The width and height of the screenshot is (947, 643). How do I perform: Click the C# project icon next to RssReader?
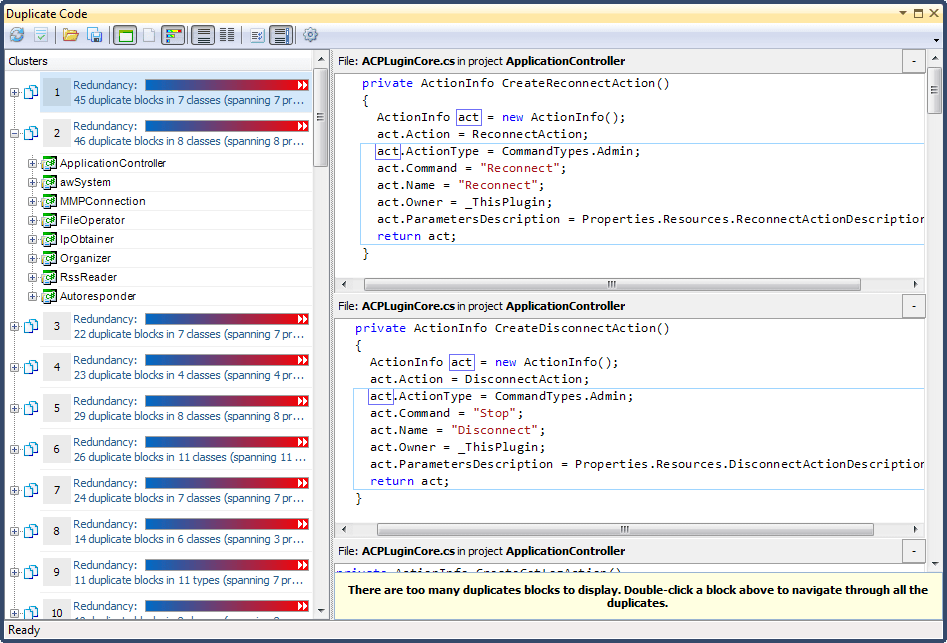click(x=49, y=277)
